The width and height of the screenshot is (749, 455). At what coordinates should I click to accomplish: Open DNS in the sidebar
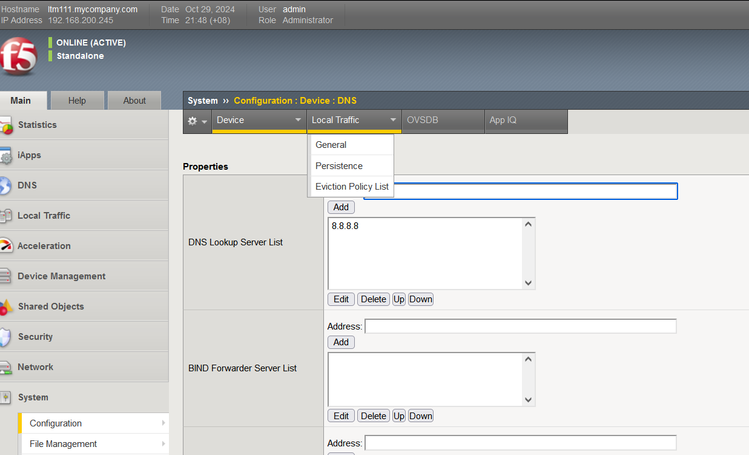(x=27, y=185)
